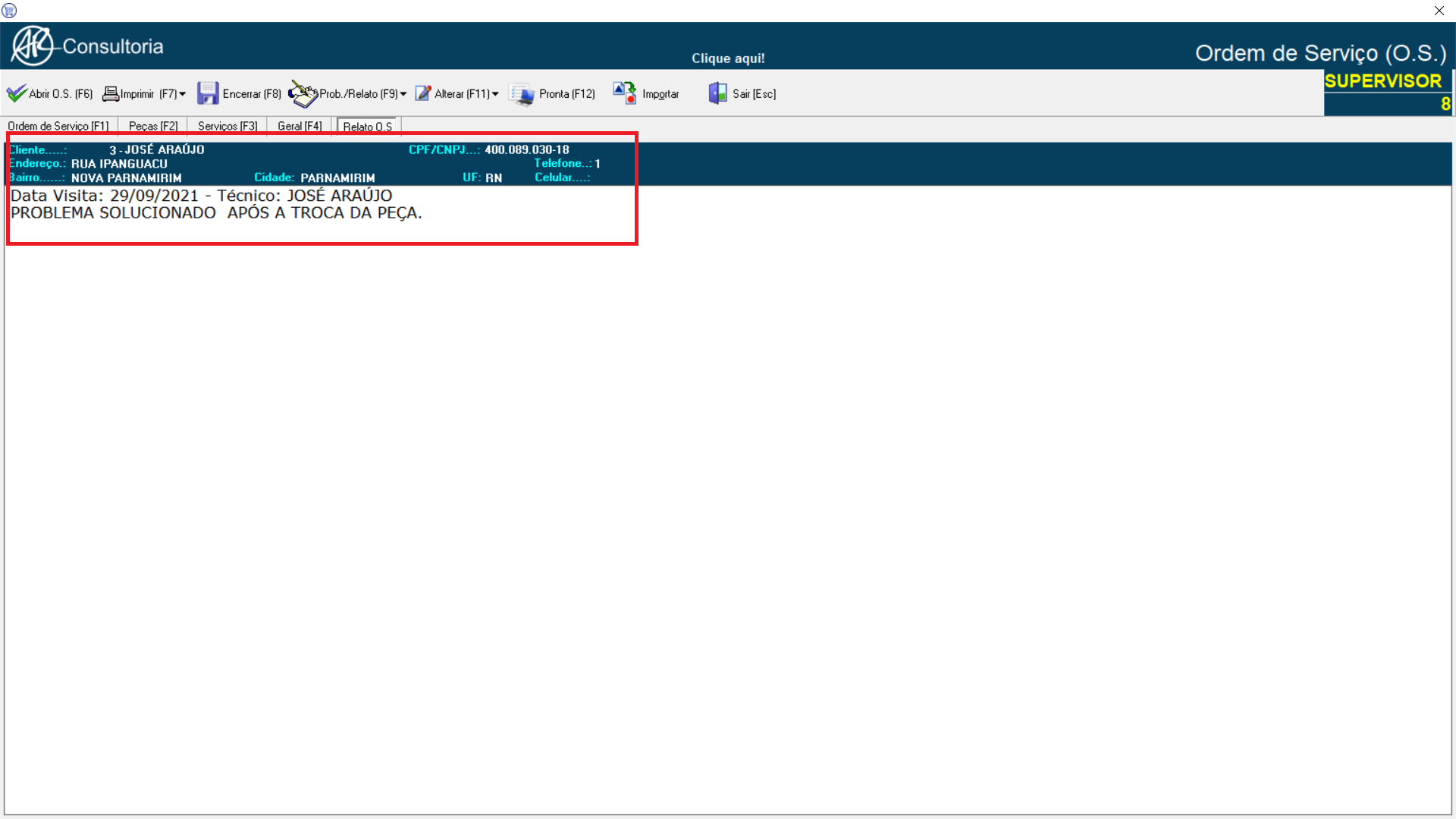Switch to Ordem de Serviço [F1] tab

pos(58,126)
